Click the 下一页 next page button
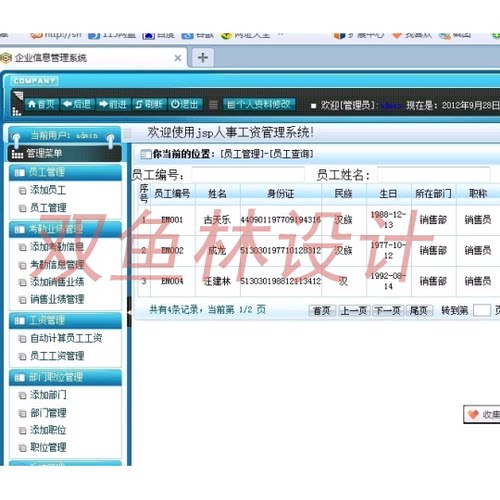Viewport: 500px width, 500px height. coord(388,311)
